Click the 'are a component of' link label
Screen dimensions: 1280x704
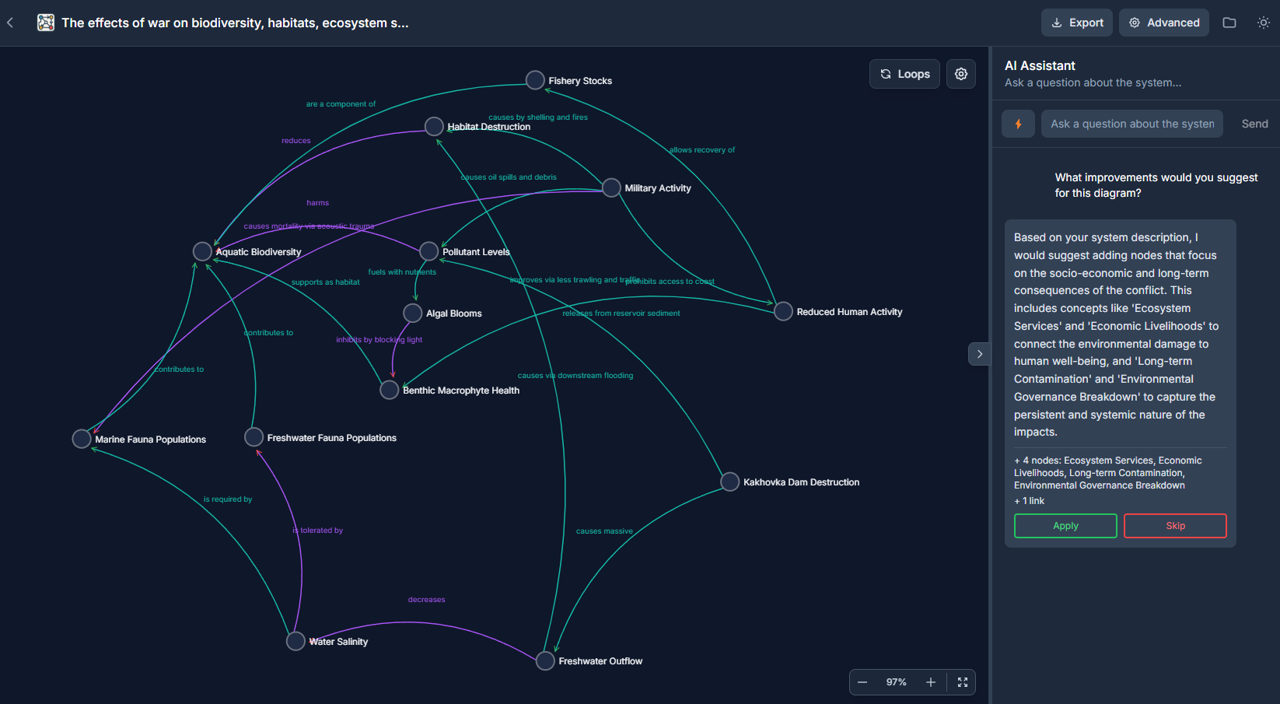pos(341,104)
